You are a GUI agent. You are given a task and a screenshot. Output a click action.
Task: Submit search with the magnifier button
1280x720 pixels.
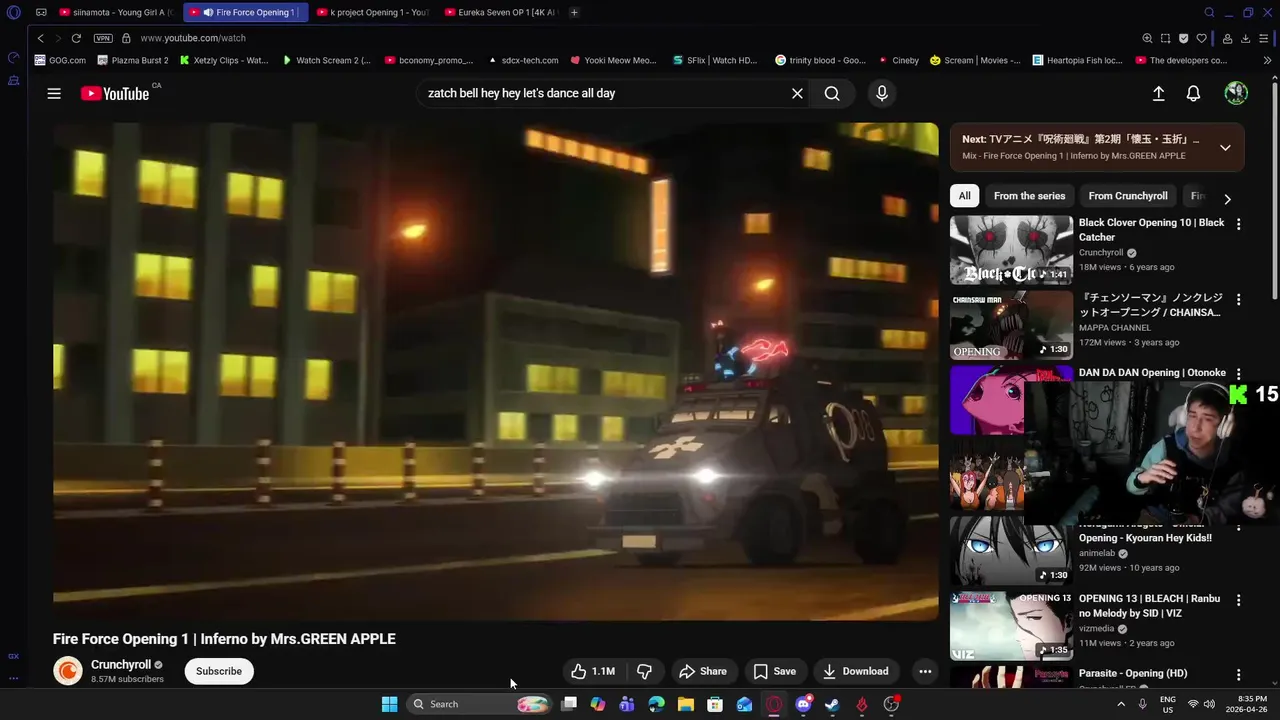click(832, 93)
